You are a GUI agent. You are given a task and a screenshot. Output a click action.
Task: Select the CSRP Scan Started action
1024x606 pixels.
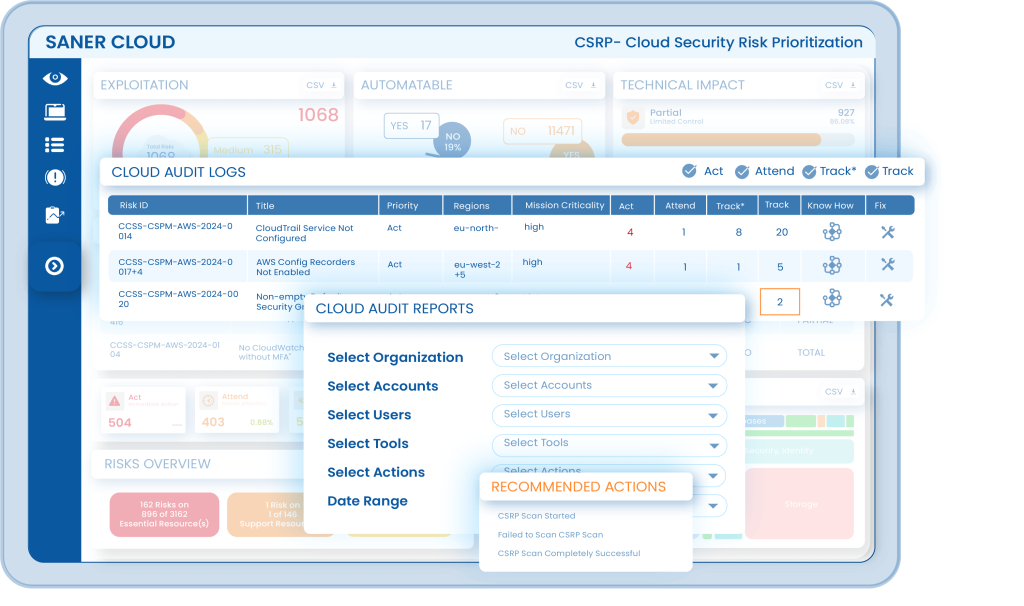pyautogui.click(x=536, y=516)
